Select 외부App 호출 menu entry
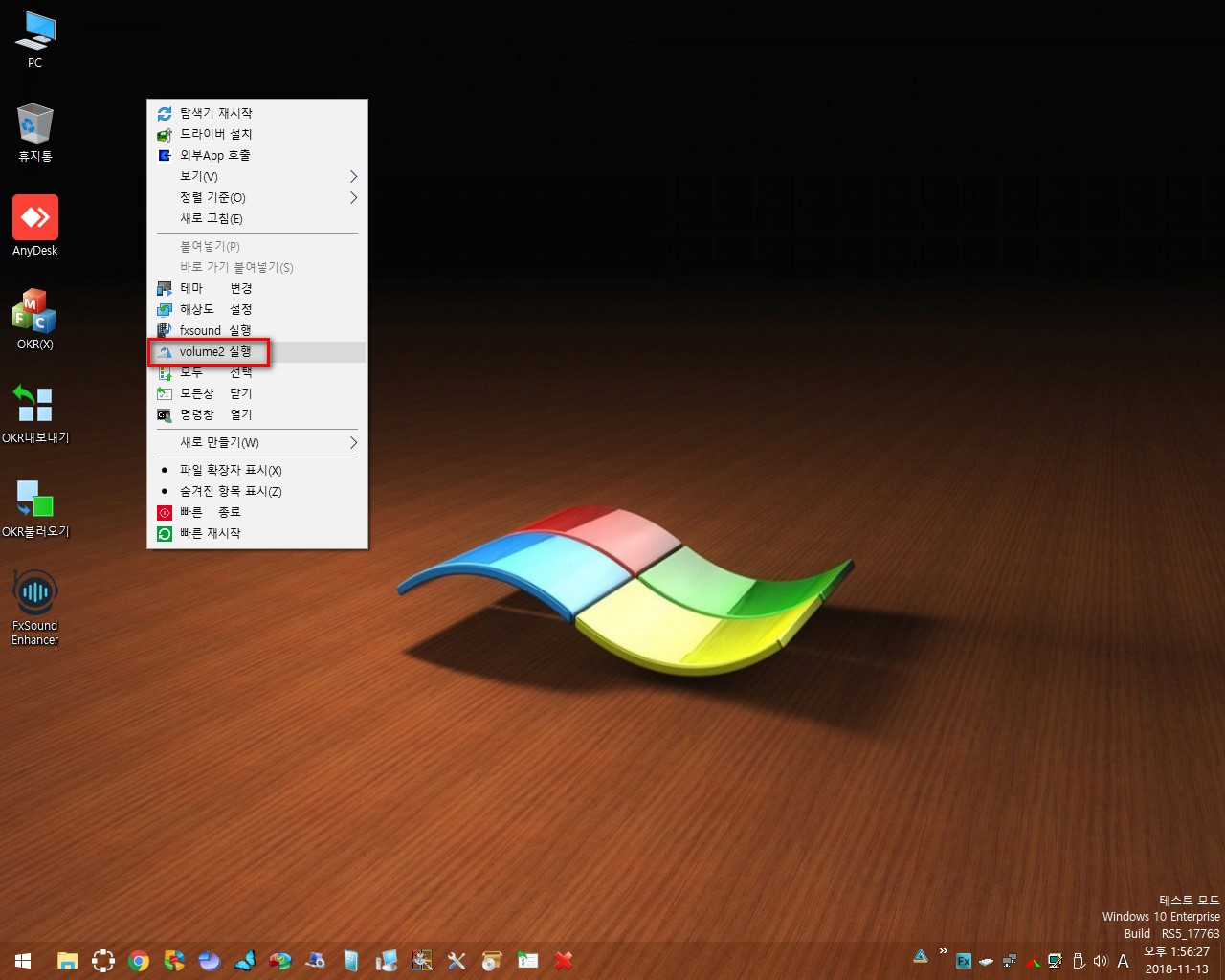 (x=257, y=155)
